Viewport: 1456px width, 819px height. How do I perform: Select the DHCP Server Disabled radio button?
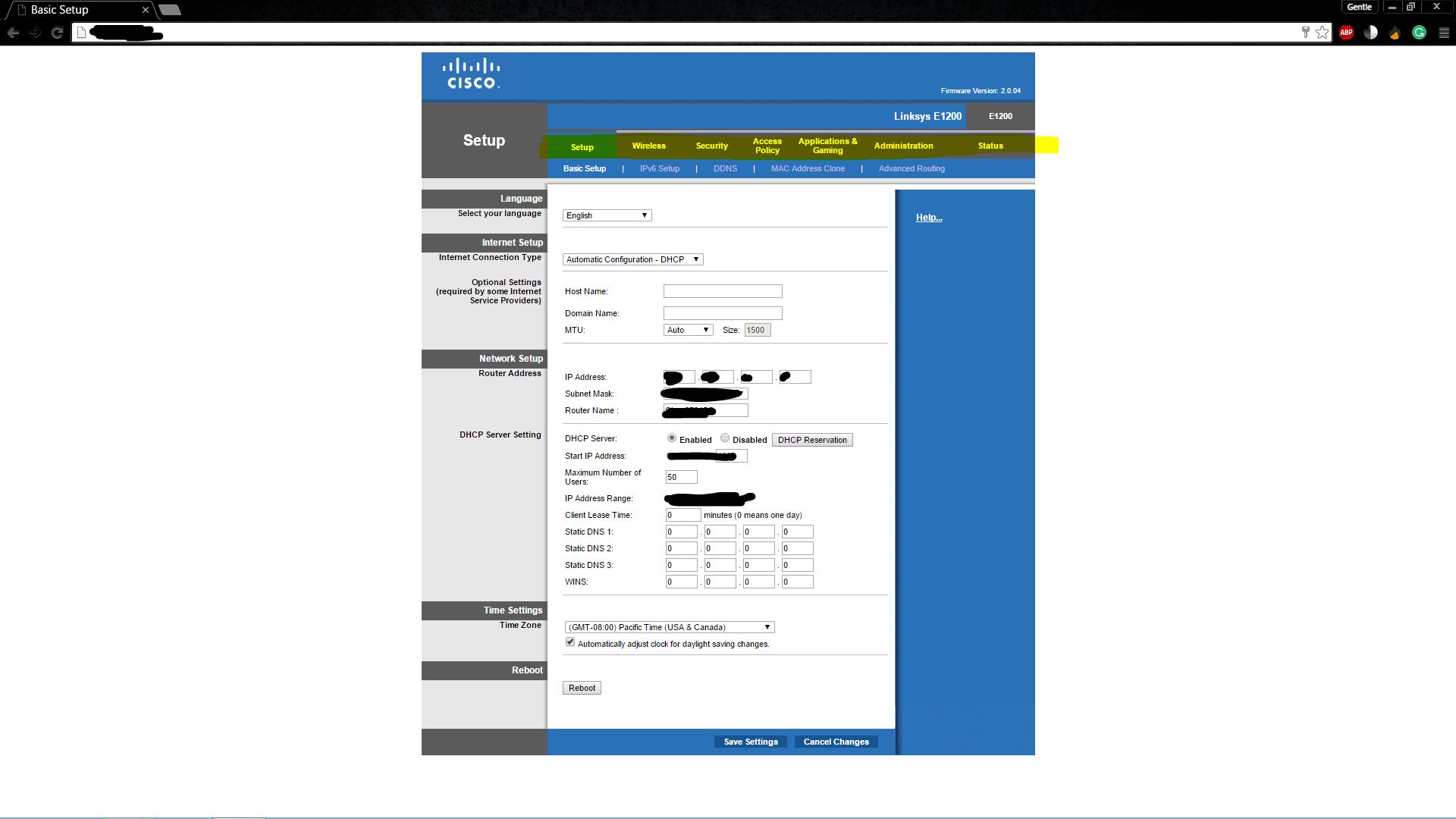coord(725,438)
